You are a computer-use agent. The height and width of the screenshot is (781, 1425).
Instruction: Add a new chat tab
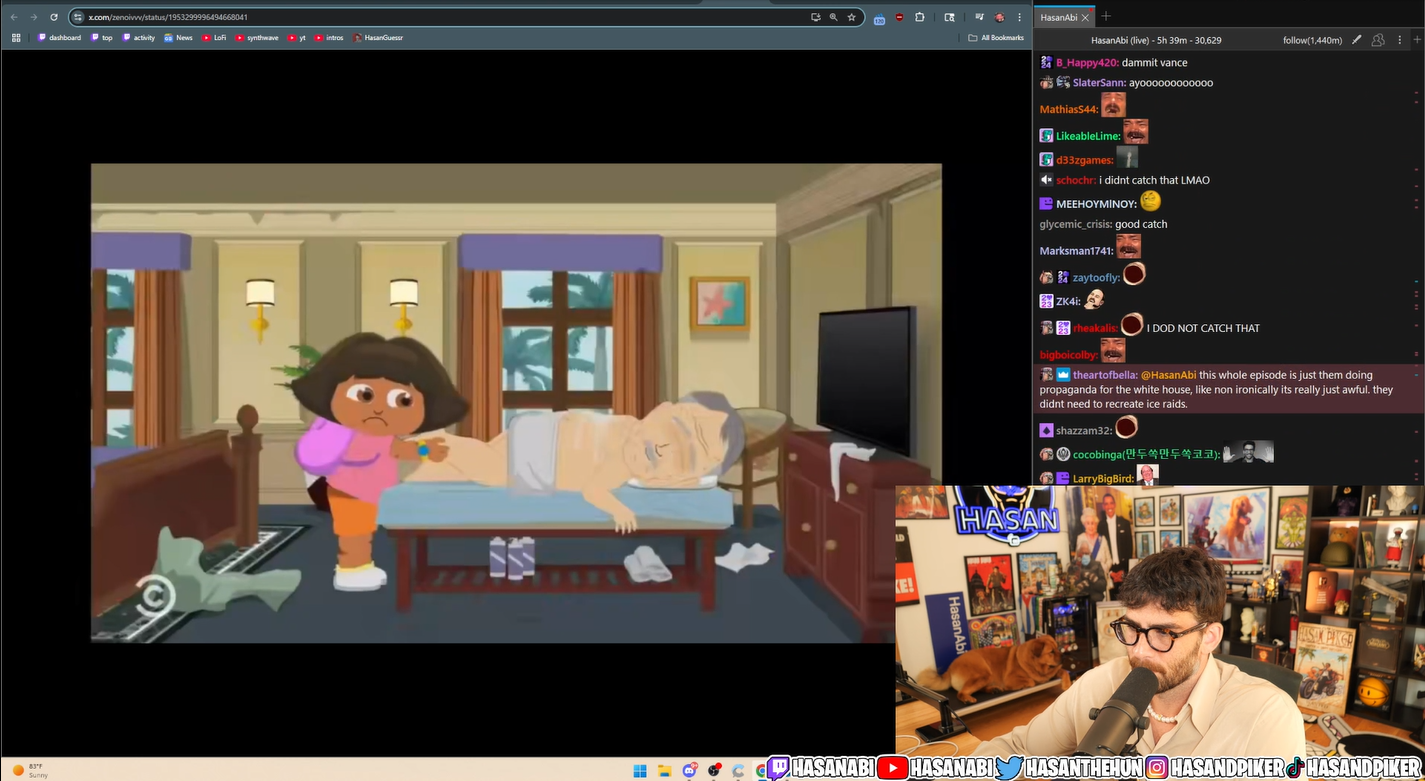(1106, 16)
